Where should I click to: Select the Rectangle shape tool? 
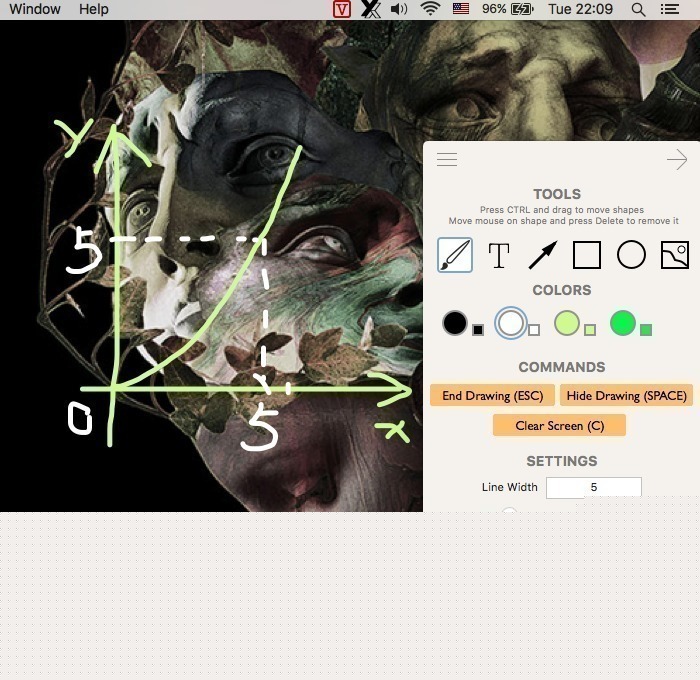[x=587, y=255]
